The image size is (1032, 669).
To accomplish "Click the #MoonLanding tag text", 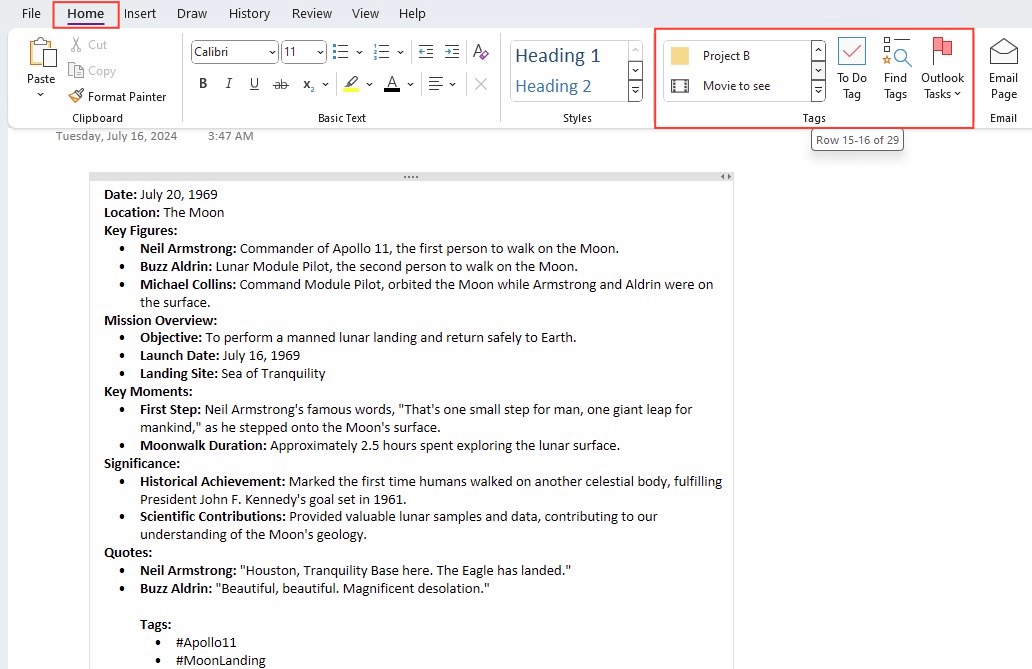I will point(220,660).
